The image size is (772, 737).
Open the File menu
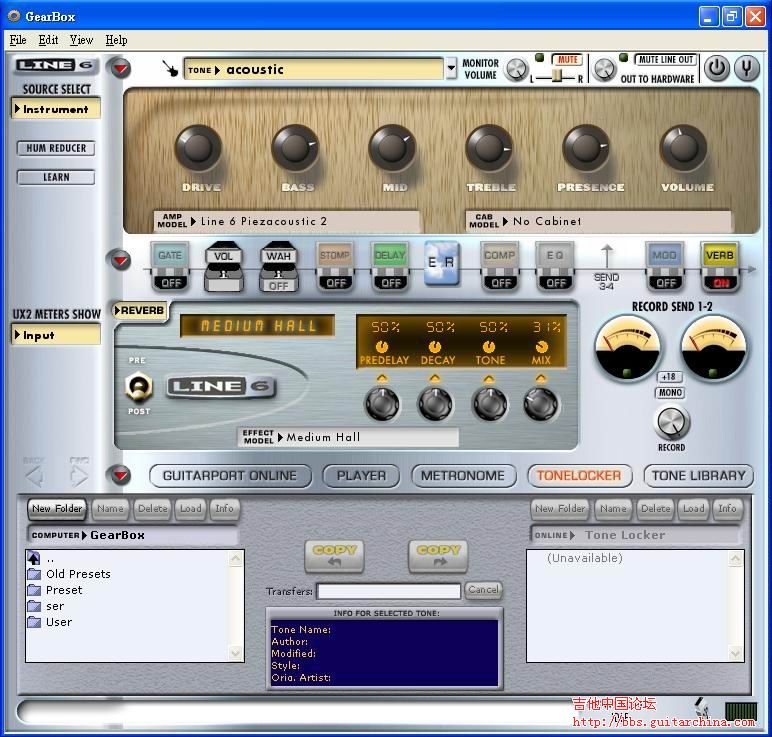click(18, 40)
